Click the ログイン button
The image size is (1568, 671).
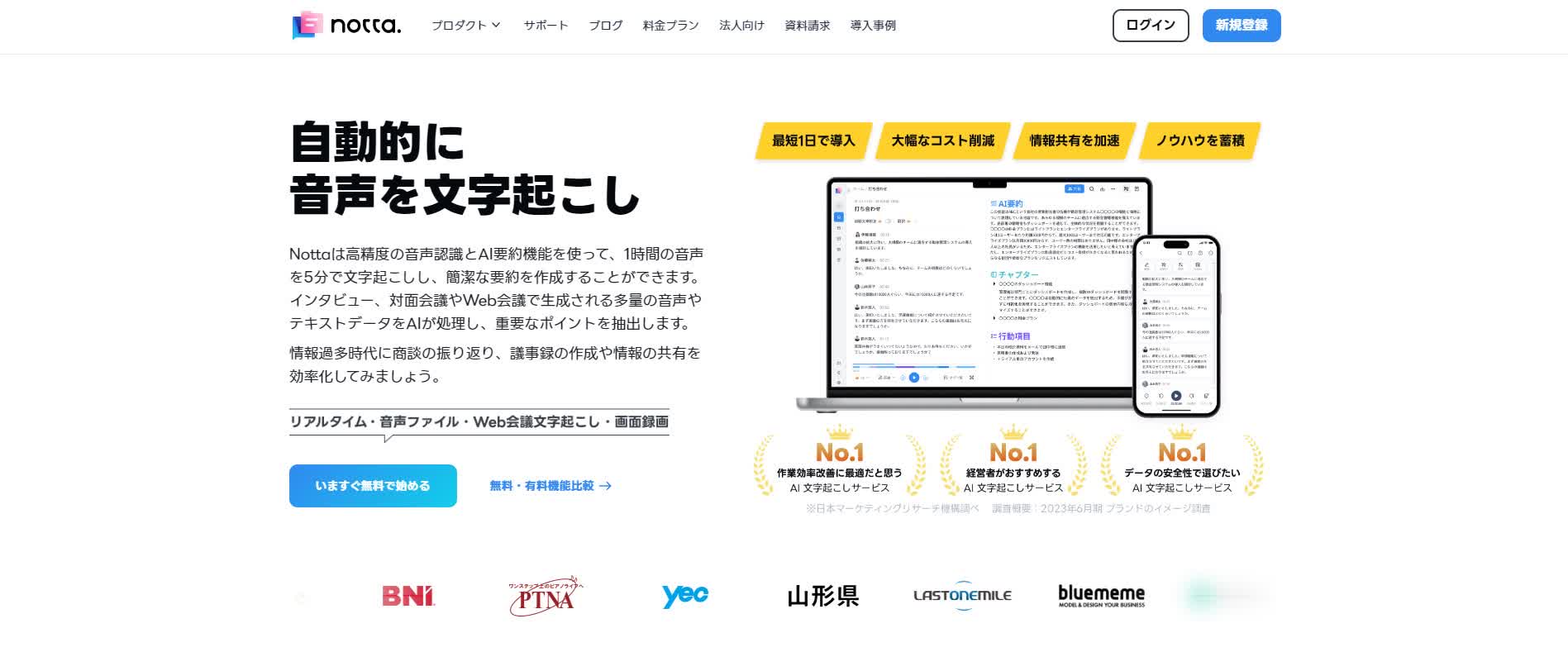(x=1151, y=26)
